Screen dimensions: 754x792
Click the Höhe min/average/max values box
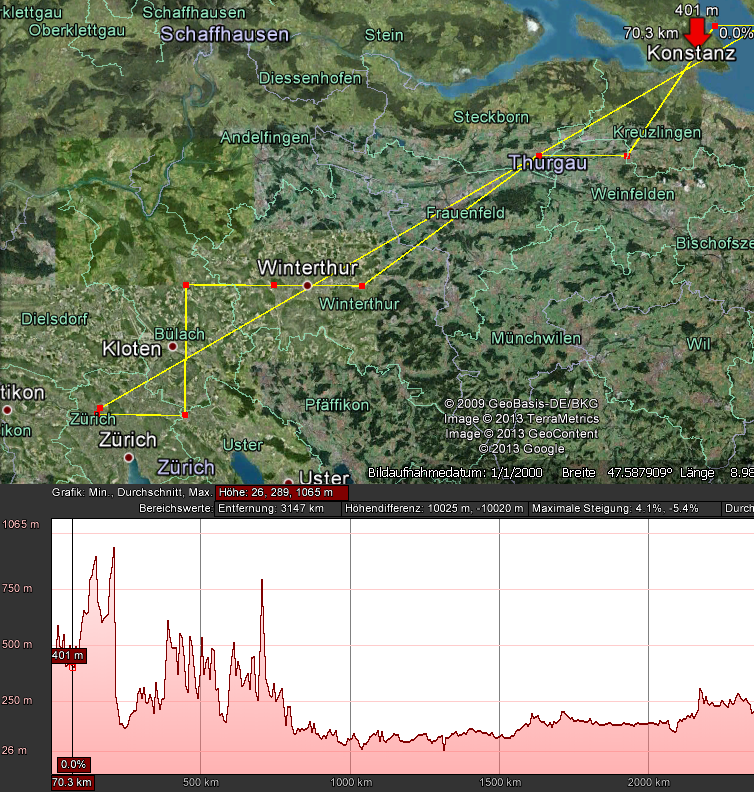[x=282, y=492]
